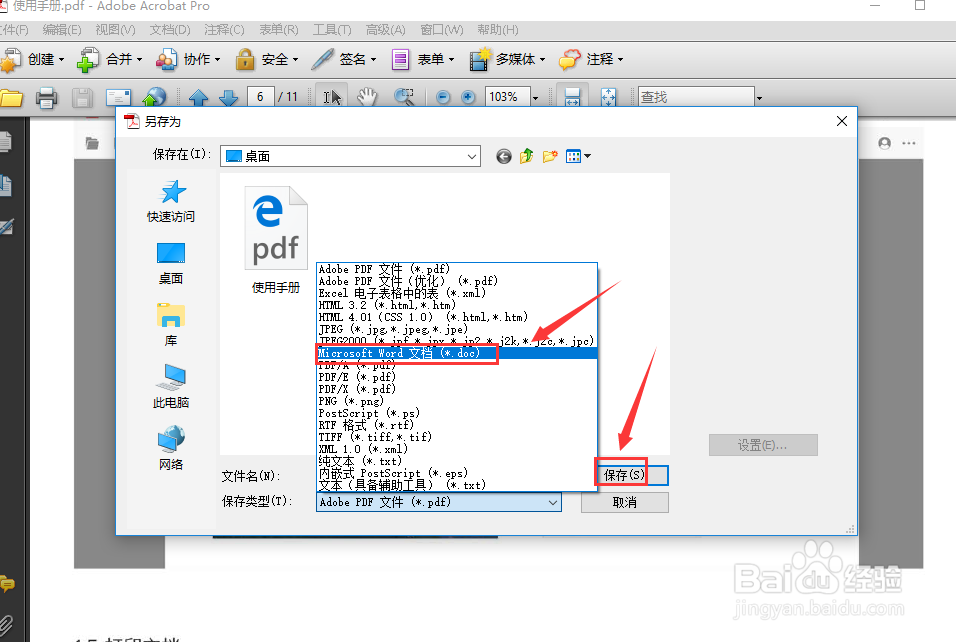
Task: Click the back arrow in Save As dialog
Action: coord(504,157)
